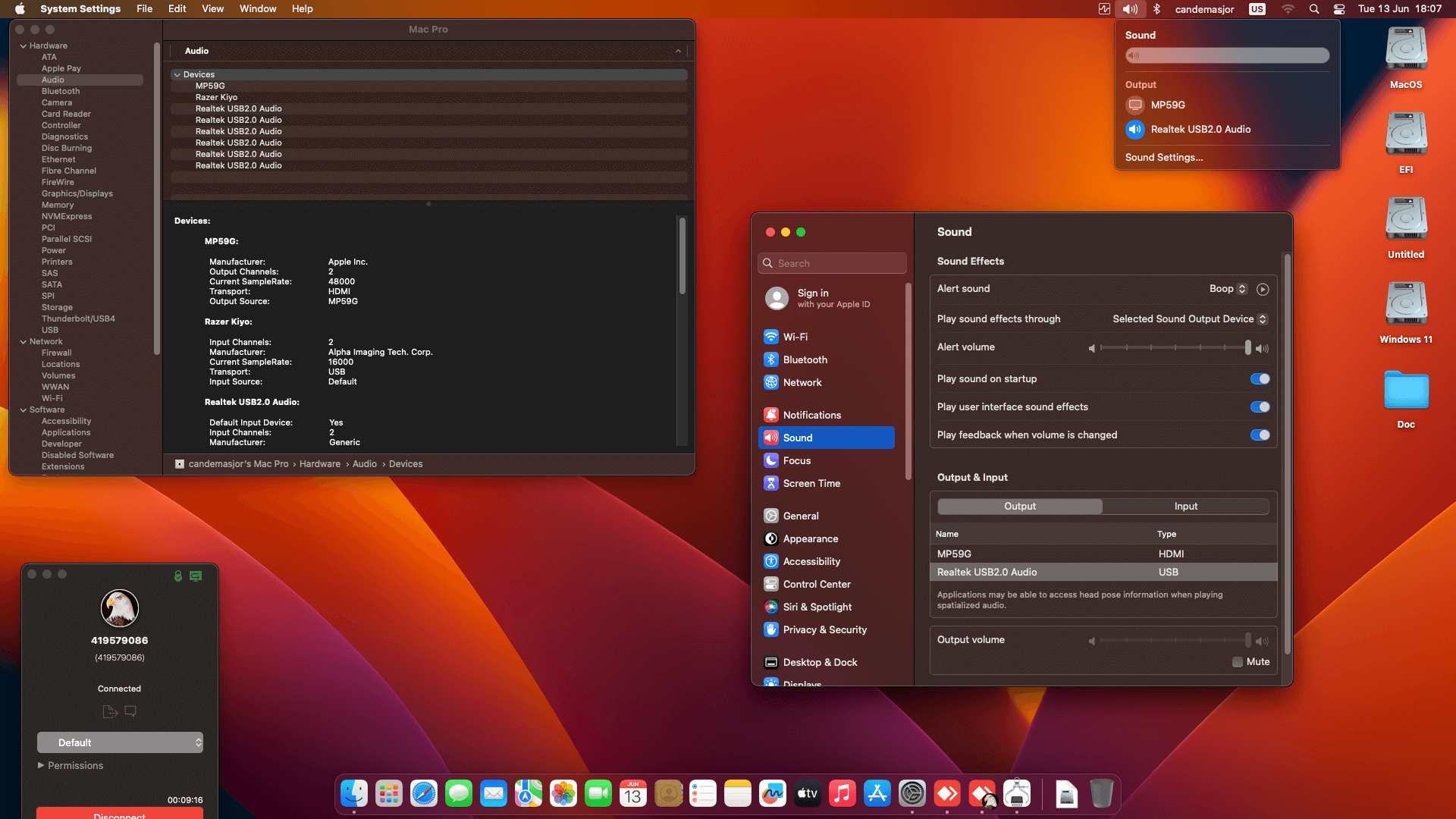Open the Window menu in menu bar
This screenshot has height=819, width=1456.
(257, 9)
